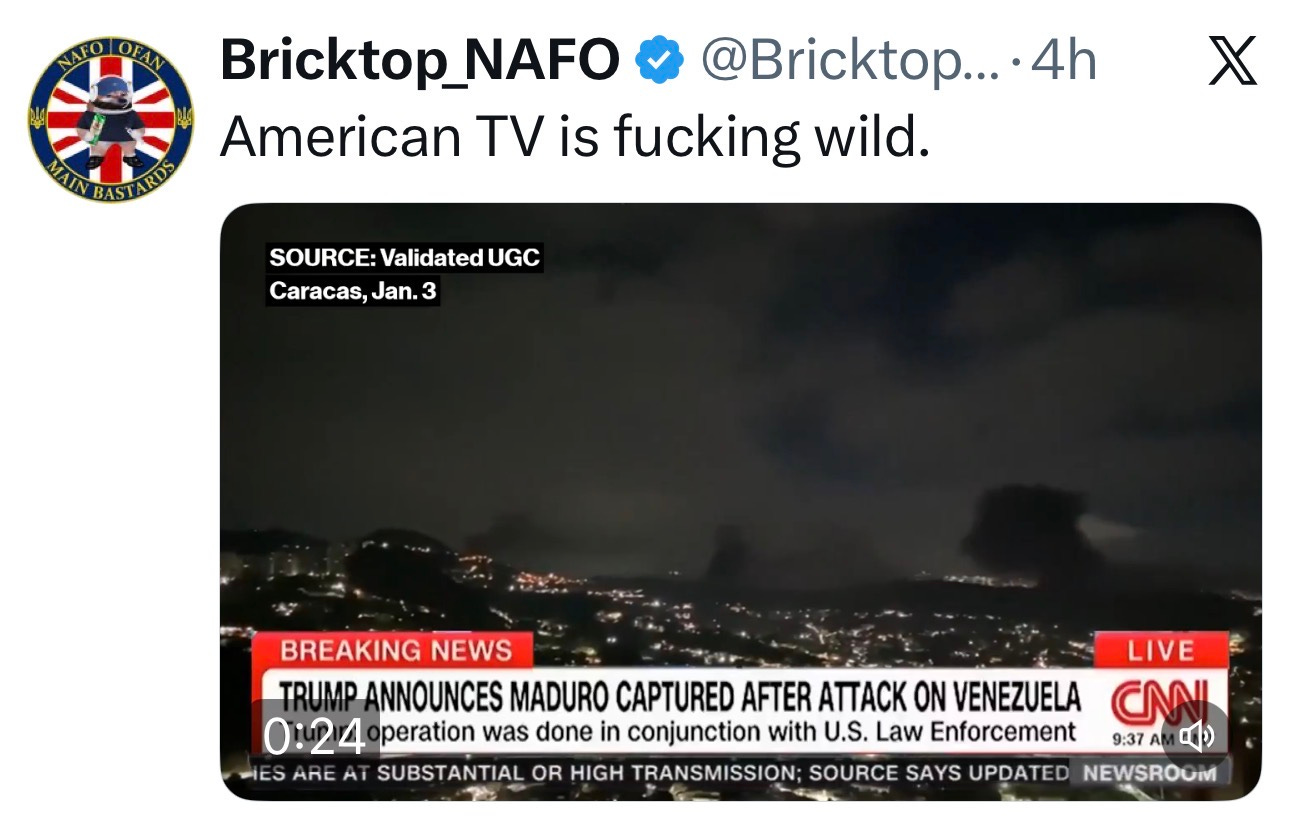1290x836 pixels.
Task: Click the 'Caracas, Jan. 3' caption
Action: [353, 293]
